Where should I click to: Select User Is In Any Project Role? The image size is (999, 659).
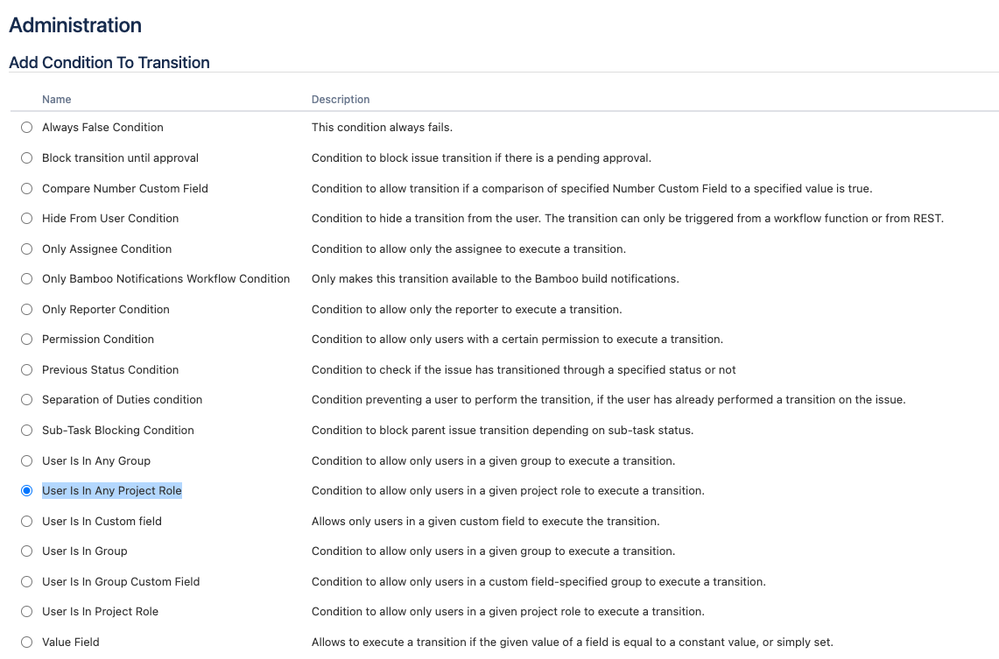[x=26, y=490]
